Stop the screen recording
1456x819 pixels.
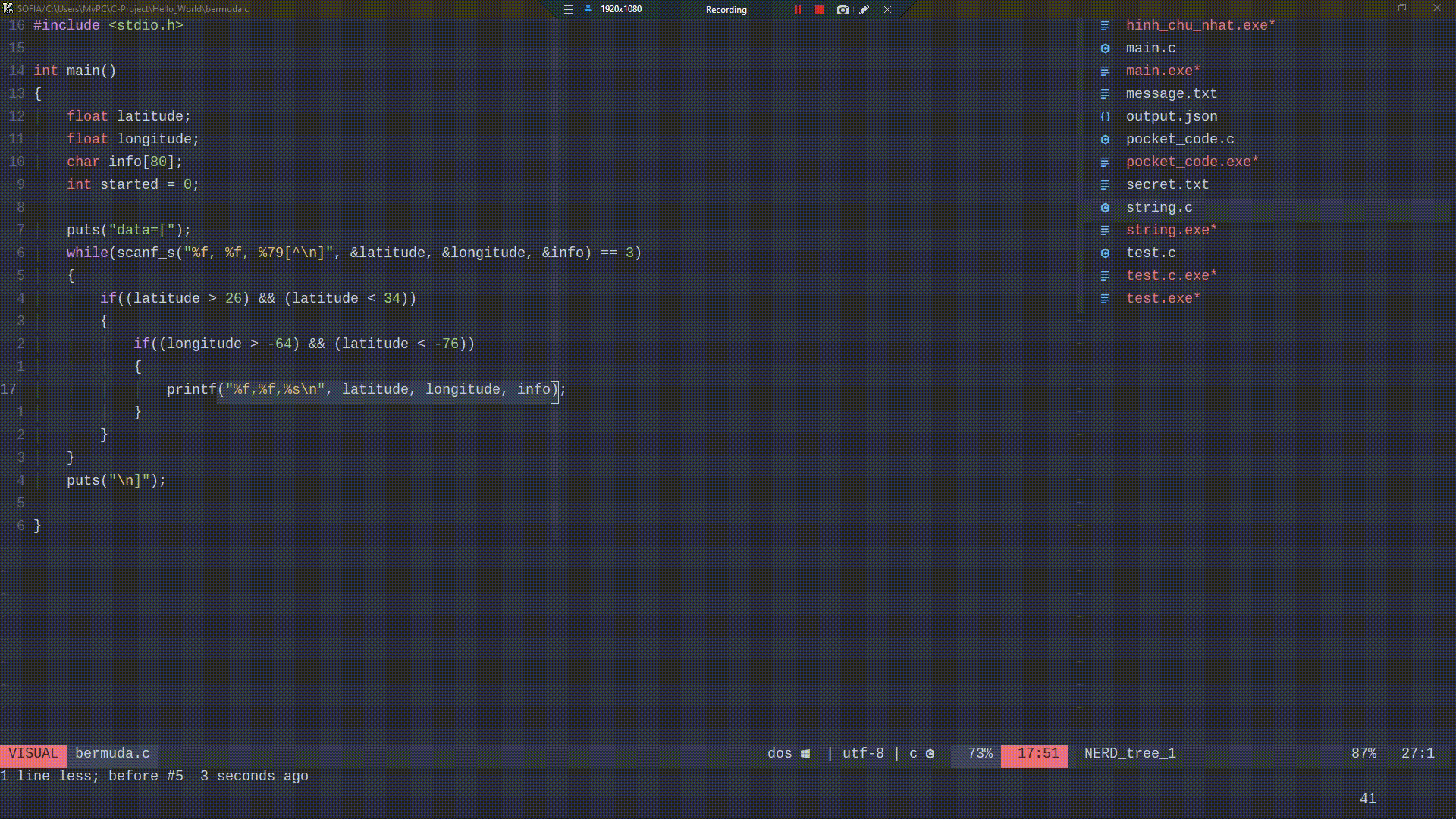tap(819, 10)
